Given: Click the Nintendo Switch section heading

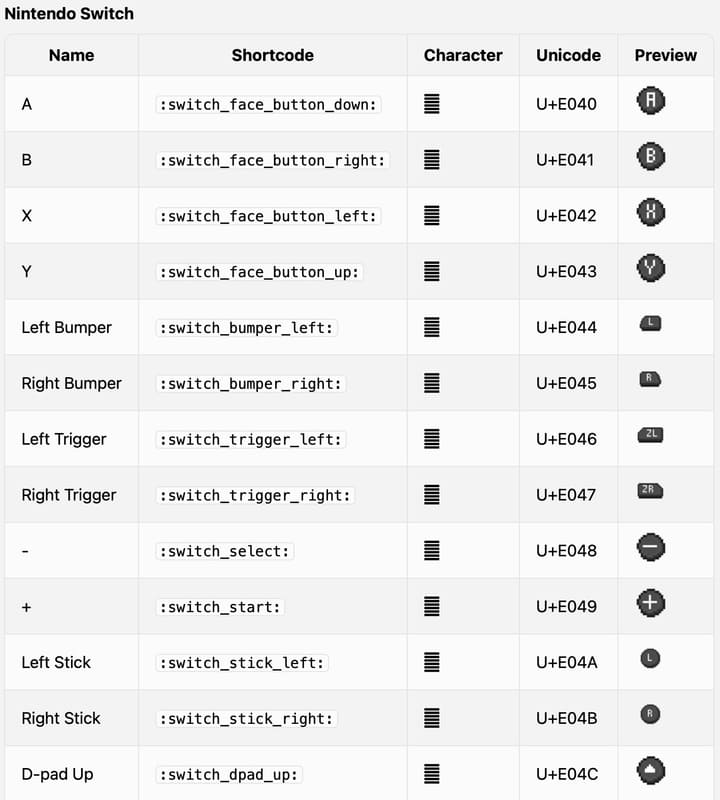Looking at the screenshot, I should tap(69, 14).
